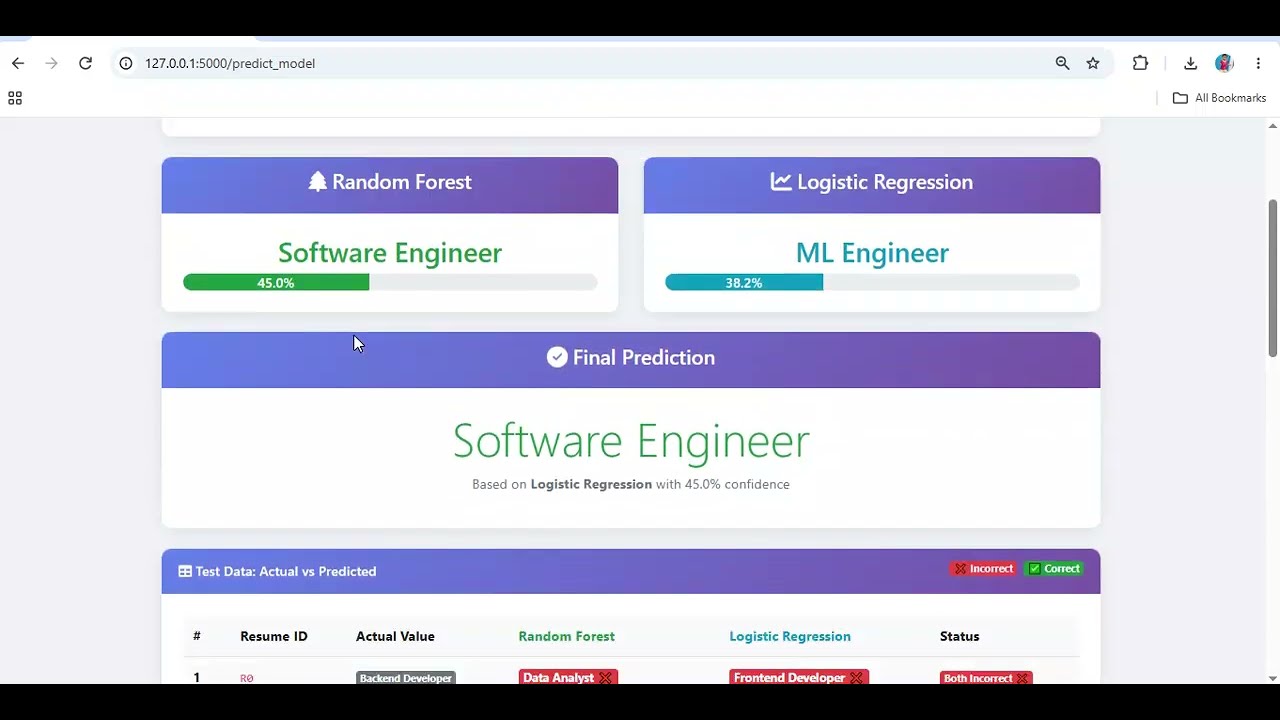Screen dimensions: 1280x720
Task: Click the R0 resume ID cell
Action: [247, 678]
